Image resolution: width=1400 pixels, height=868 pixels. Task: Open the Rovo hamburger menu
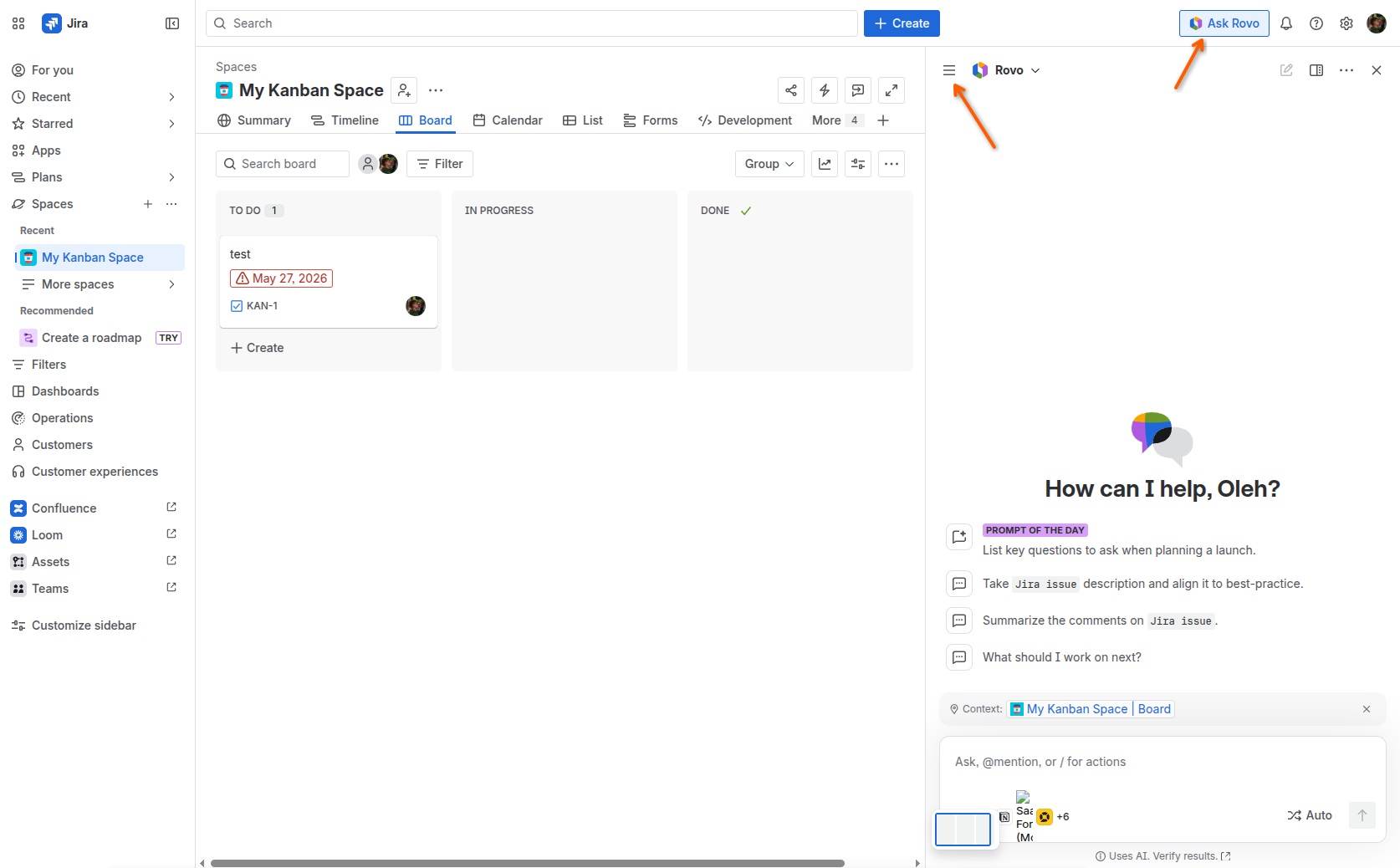(949, 70)
